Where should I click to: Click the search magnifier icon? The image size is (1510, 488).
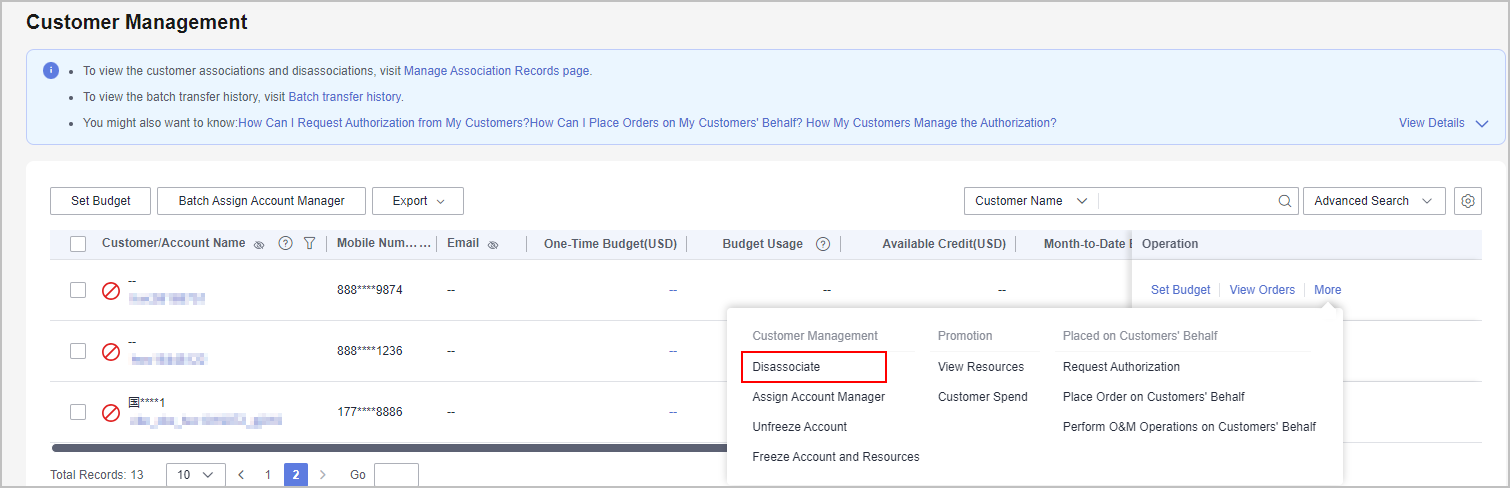point(1285,201)
